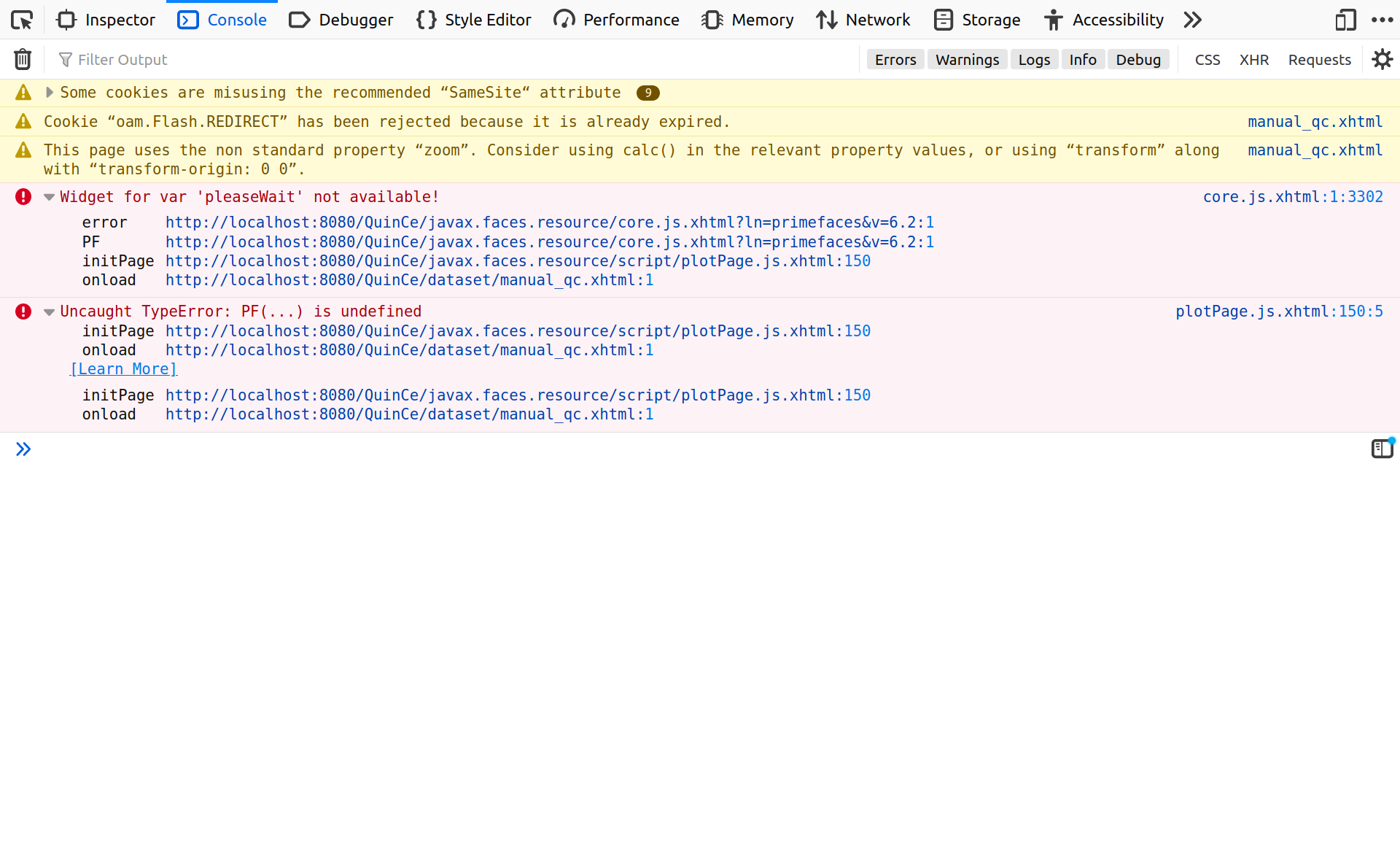Open plotPage.js.xhtml:150:5 error source
This screenshot has height=855, width=1400.
pyautogui.click(x=1279, y=312)
